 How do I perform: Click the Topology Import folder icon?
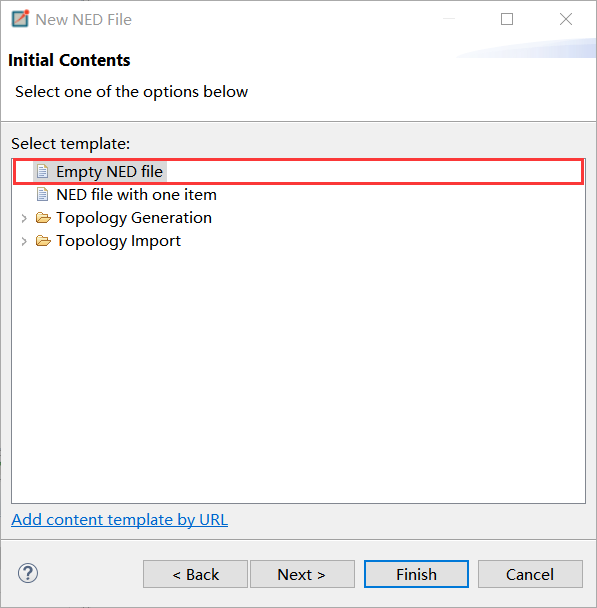pyautogui.click(x=43, y=241)
